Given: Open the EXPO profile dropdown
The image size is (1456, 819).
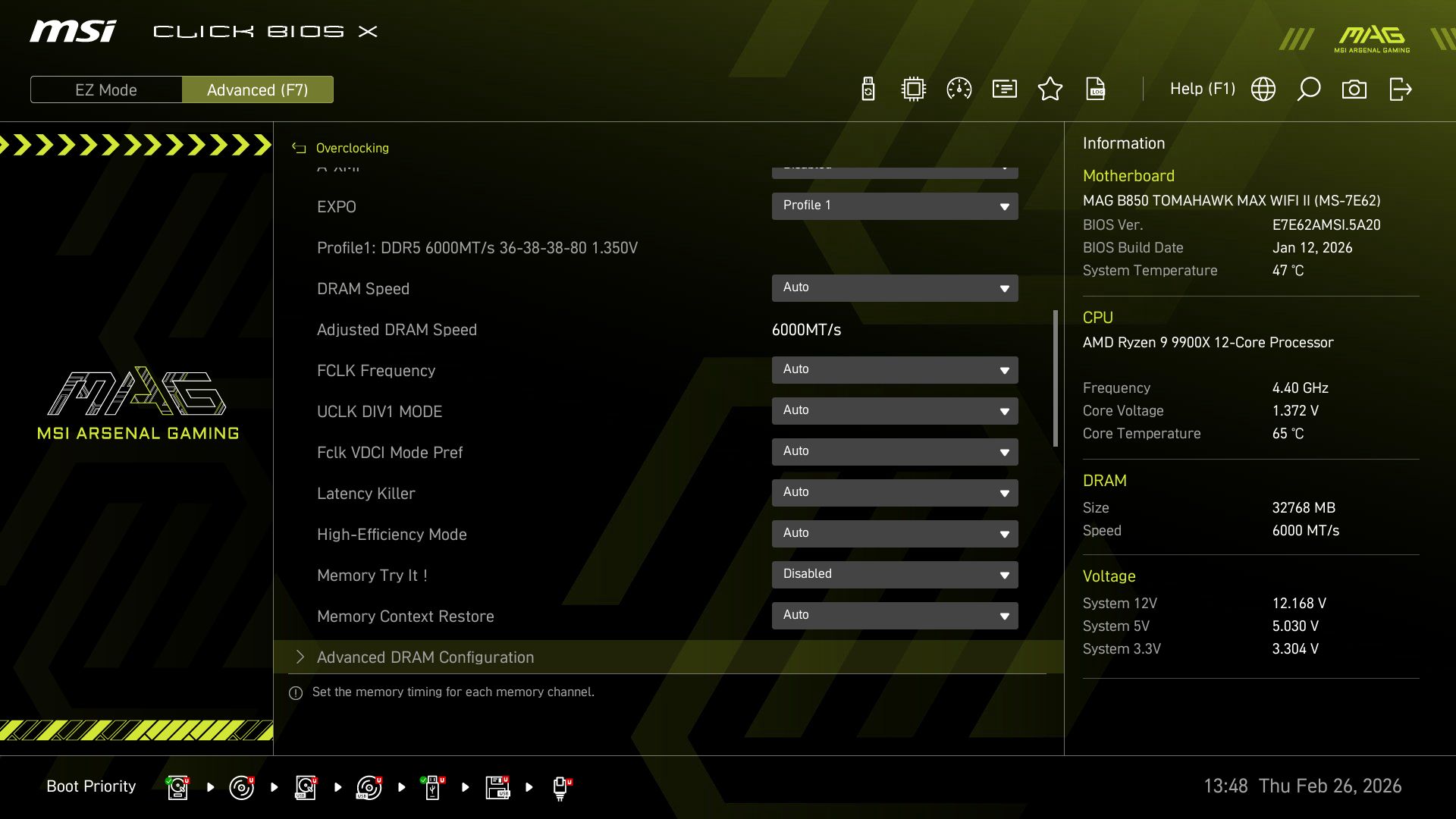Looking at the screenshot, I should coord(895,206).
